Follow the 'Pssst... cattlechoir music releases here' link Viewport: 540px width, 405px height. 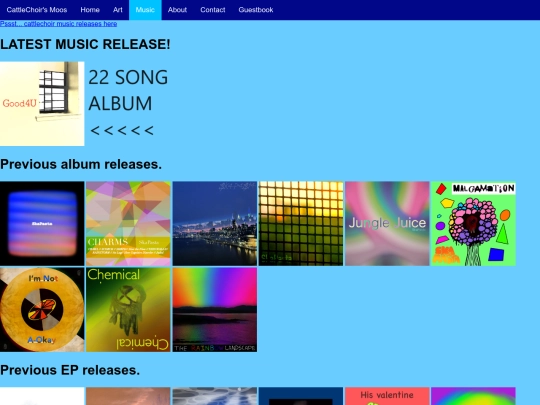pos(59,24)
